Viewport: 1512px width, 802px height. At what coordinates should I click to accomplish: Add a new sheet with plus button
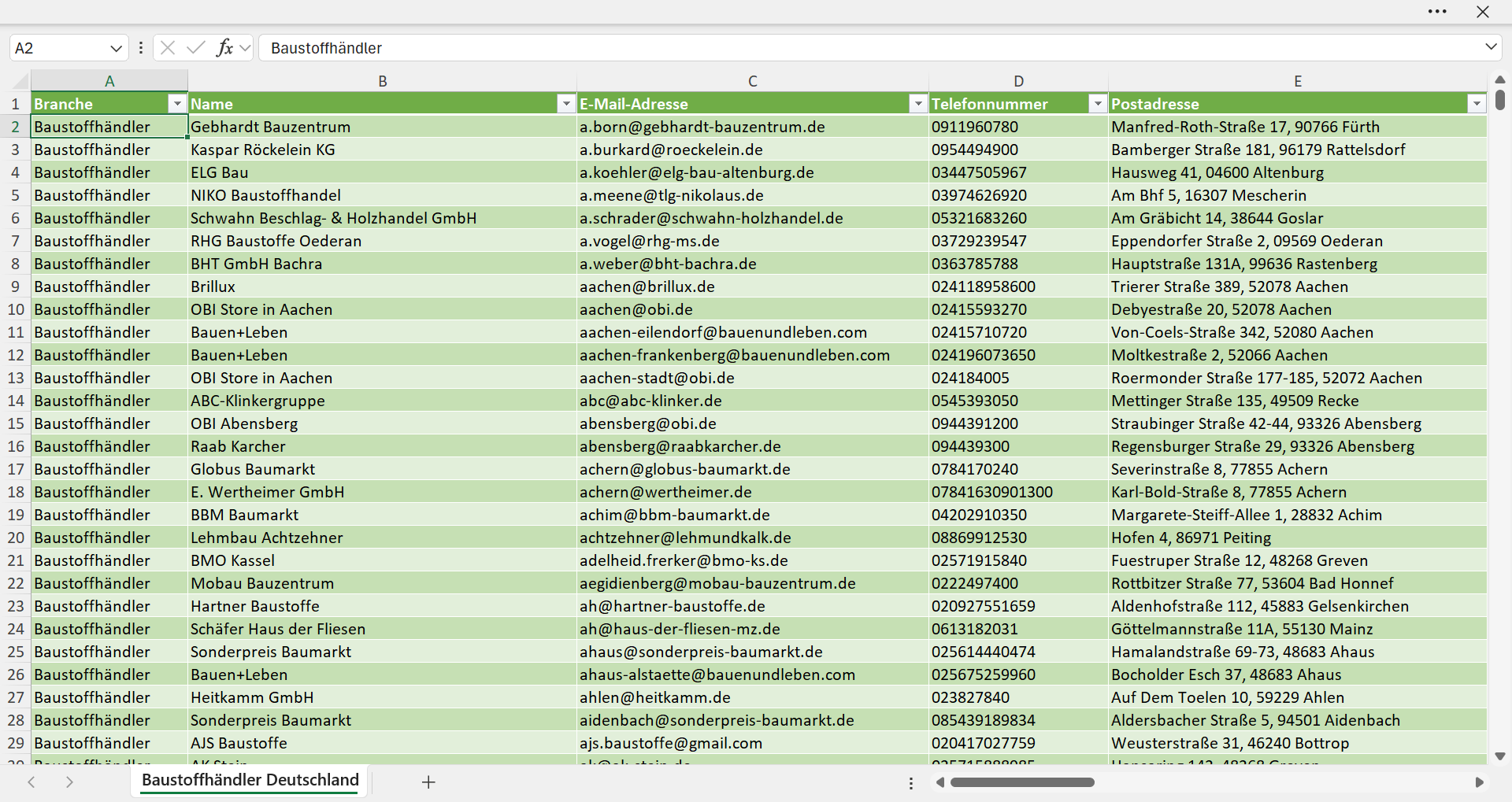[428, 782]
